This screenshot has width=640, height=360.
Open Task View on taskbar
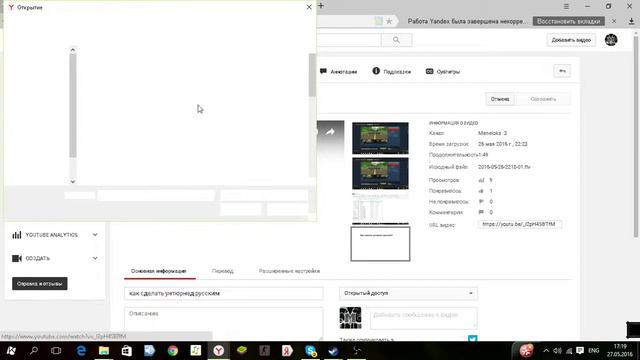(x=56, y=351)
